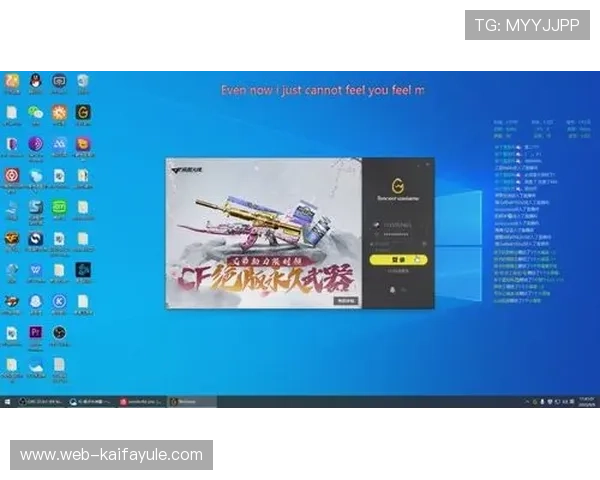Open the white ghost icon on blue
This screenshot has height=480, width=600.
36,301
